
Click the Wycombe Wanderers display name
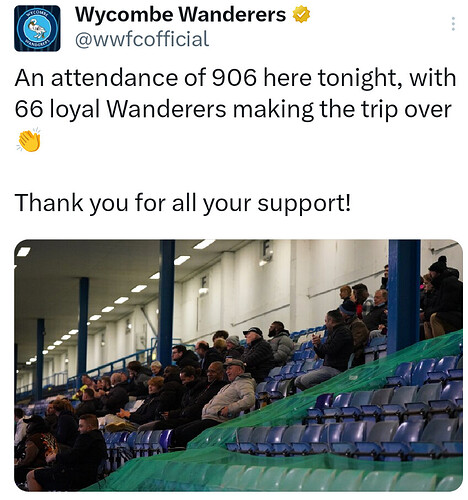click(x=180, y=14)
